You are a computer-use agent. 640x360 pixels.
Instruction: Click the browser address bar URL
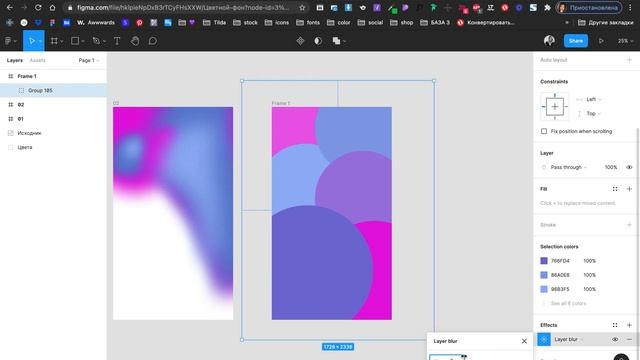[183, 7]
